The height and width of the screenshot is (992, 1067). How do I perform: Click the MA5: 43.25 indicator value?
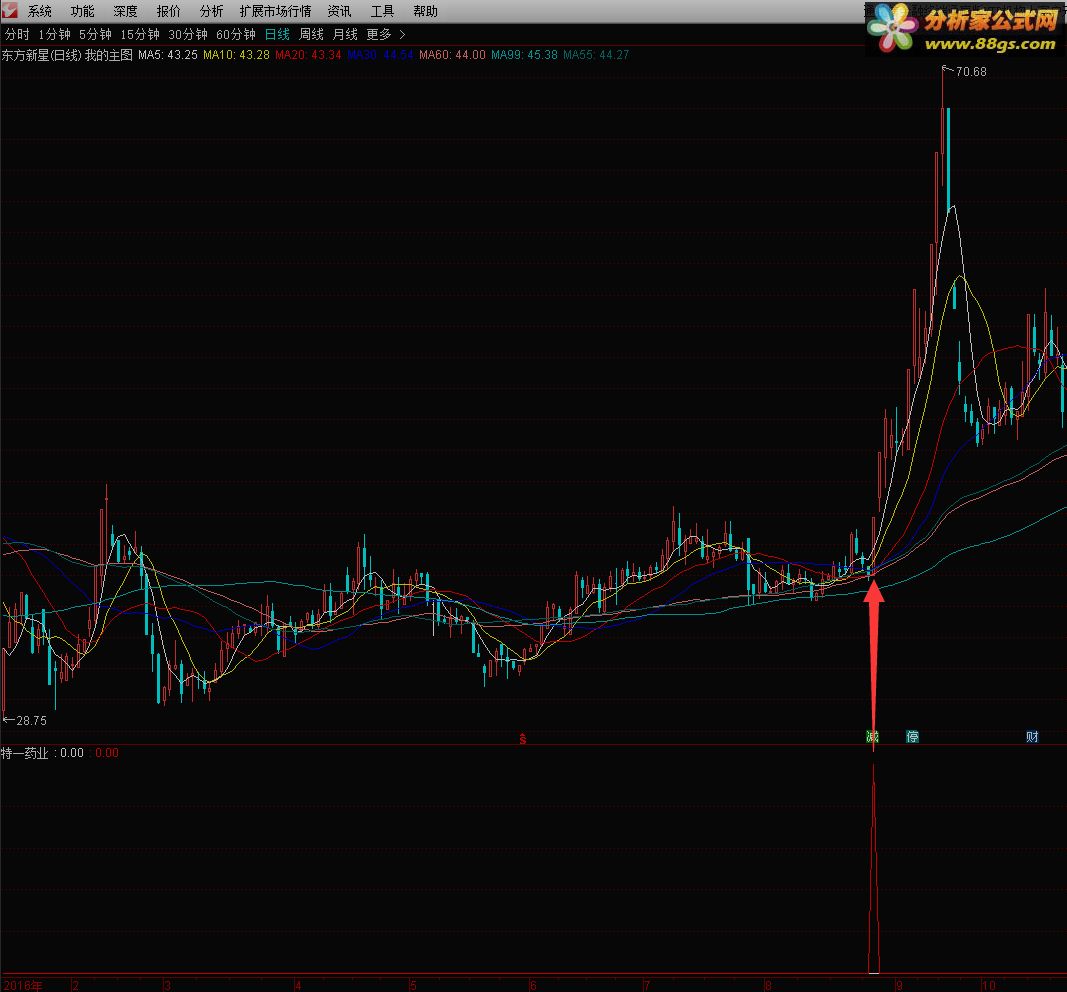click(x=168, y=55)
